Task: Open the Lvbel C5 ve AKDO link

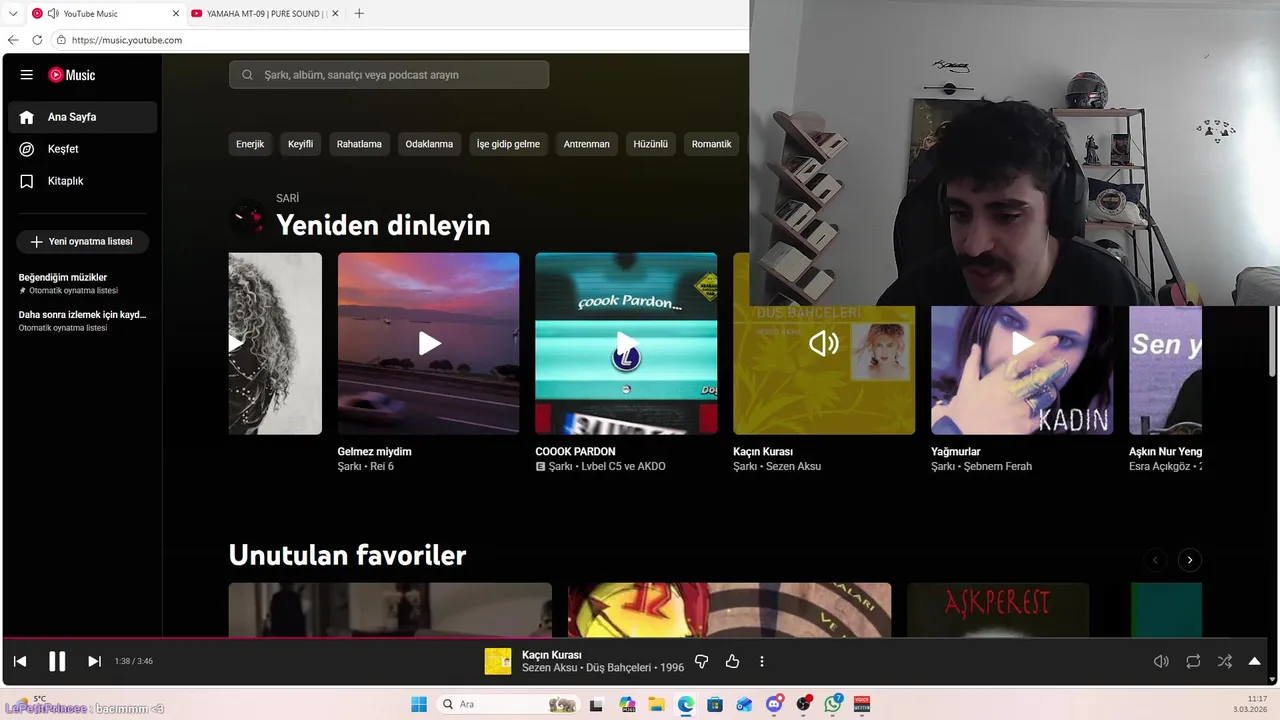Action: pyautogui.click(x=623, y=467)
